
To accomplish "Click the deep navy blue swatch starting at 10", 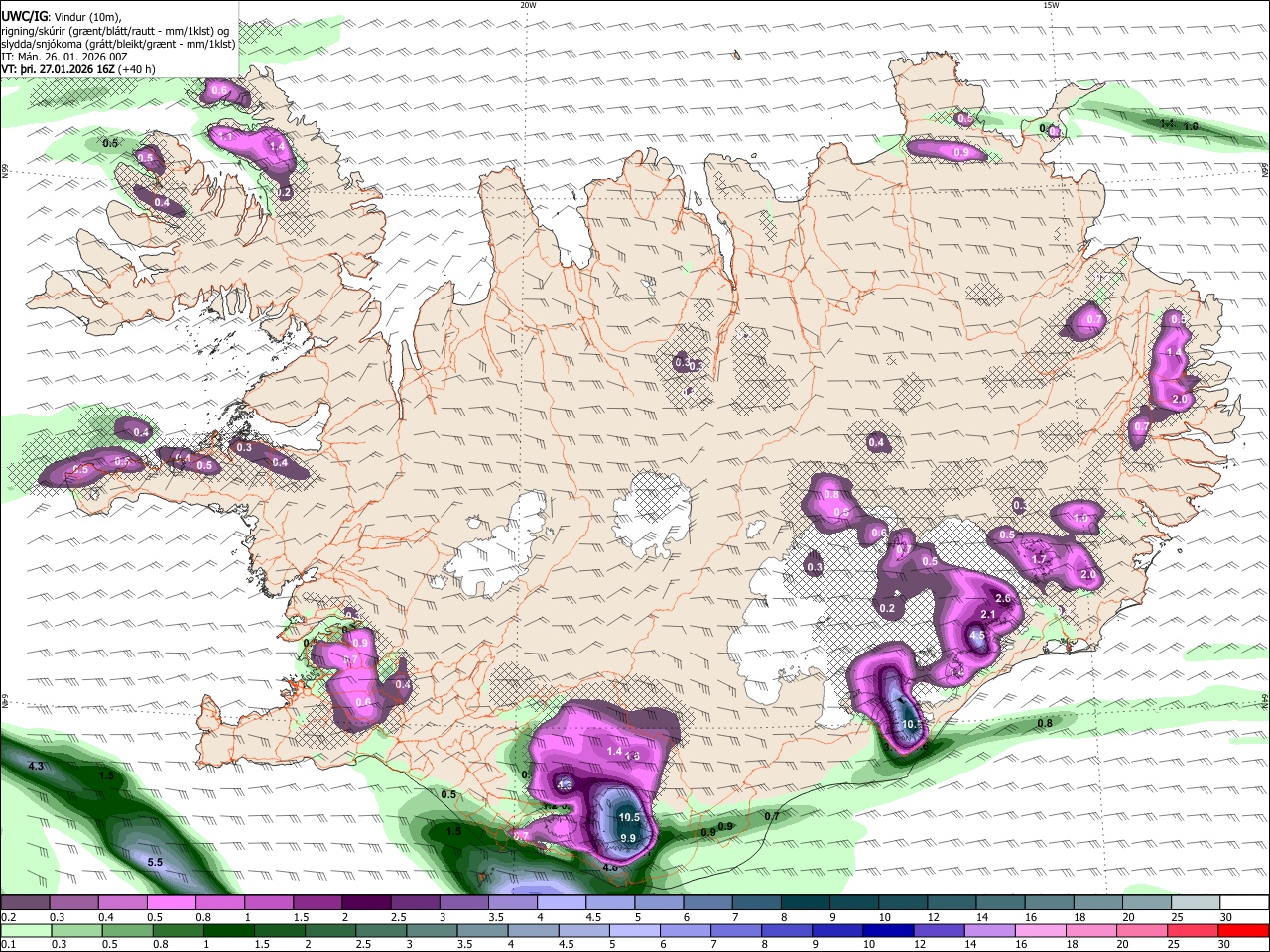I will click(888, 930).
